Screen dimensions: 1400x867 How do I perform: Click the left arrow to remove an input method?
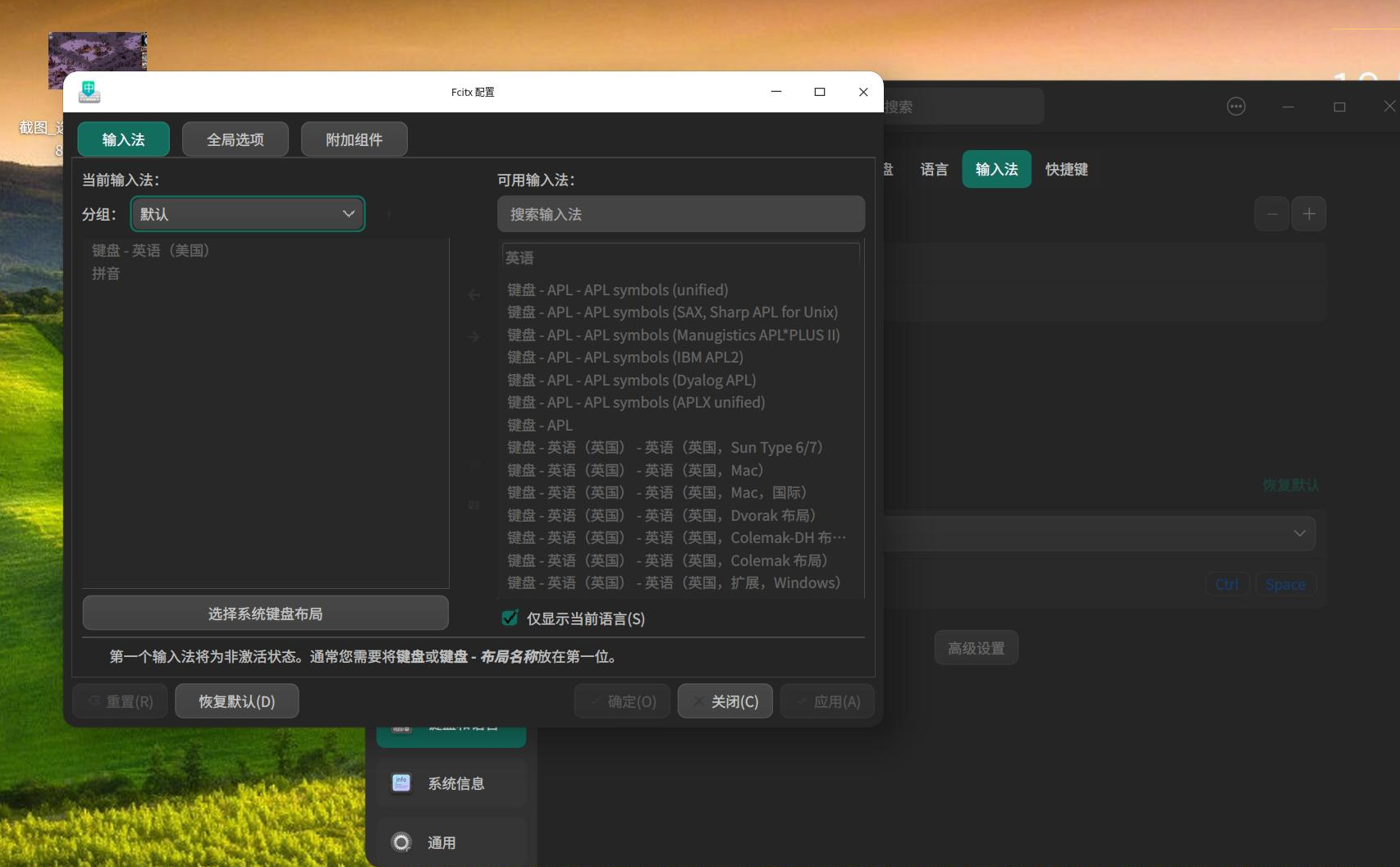click(474, 294)
